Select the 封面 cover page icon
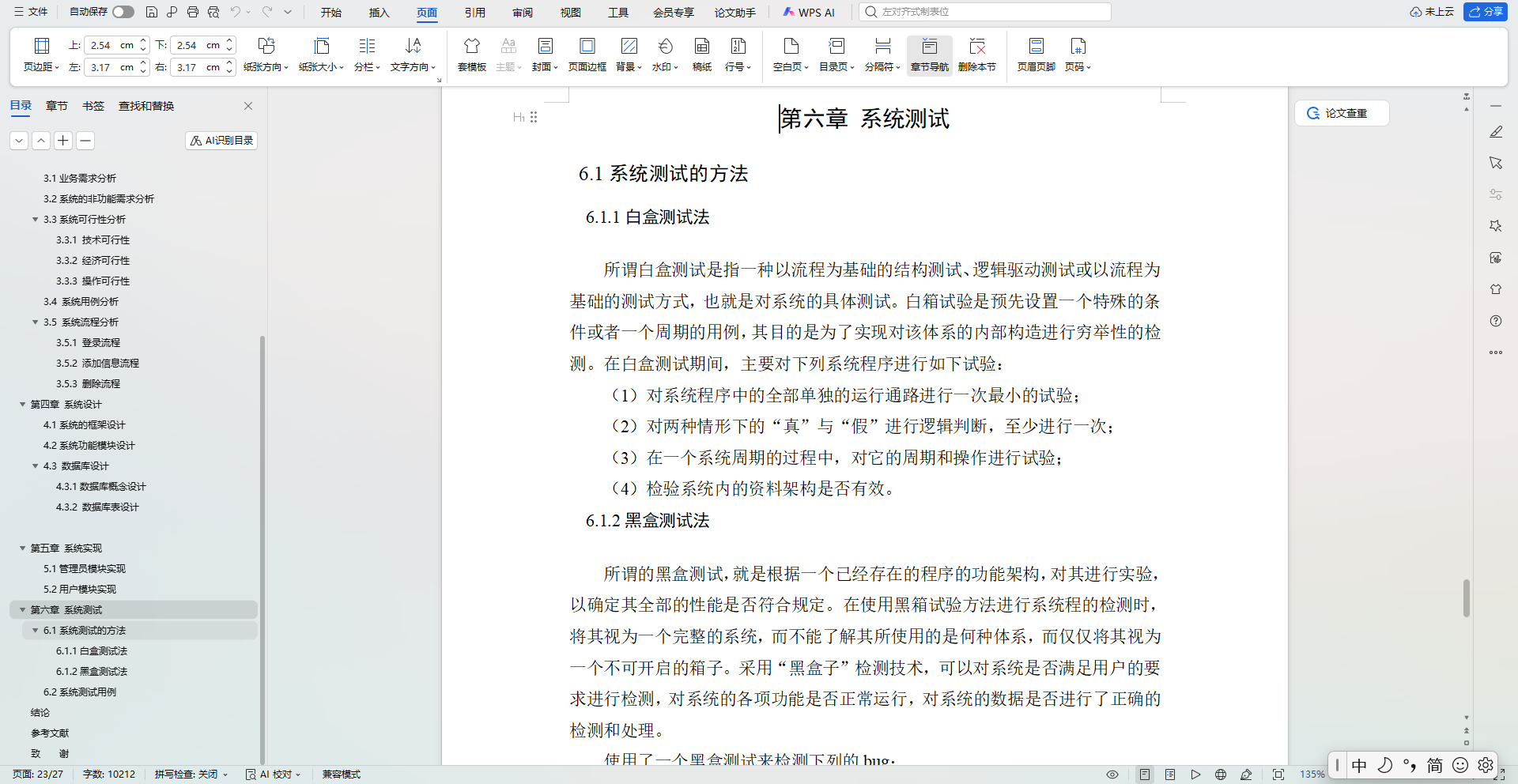 [545, 55]
